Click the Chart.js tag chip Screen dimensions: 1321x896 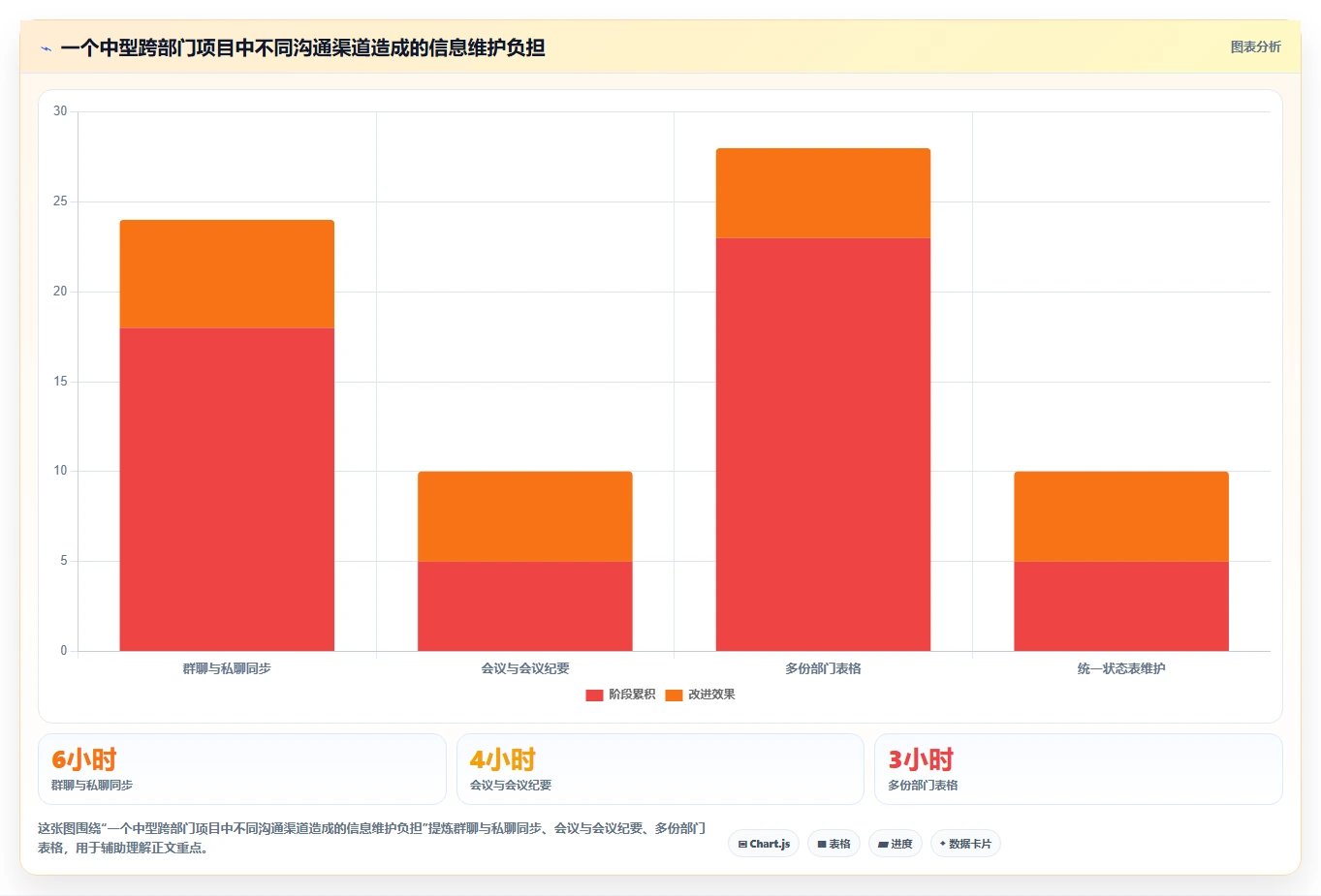coord(764,844)
